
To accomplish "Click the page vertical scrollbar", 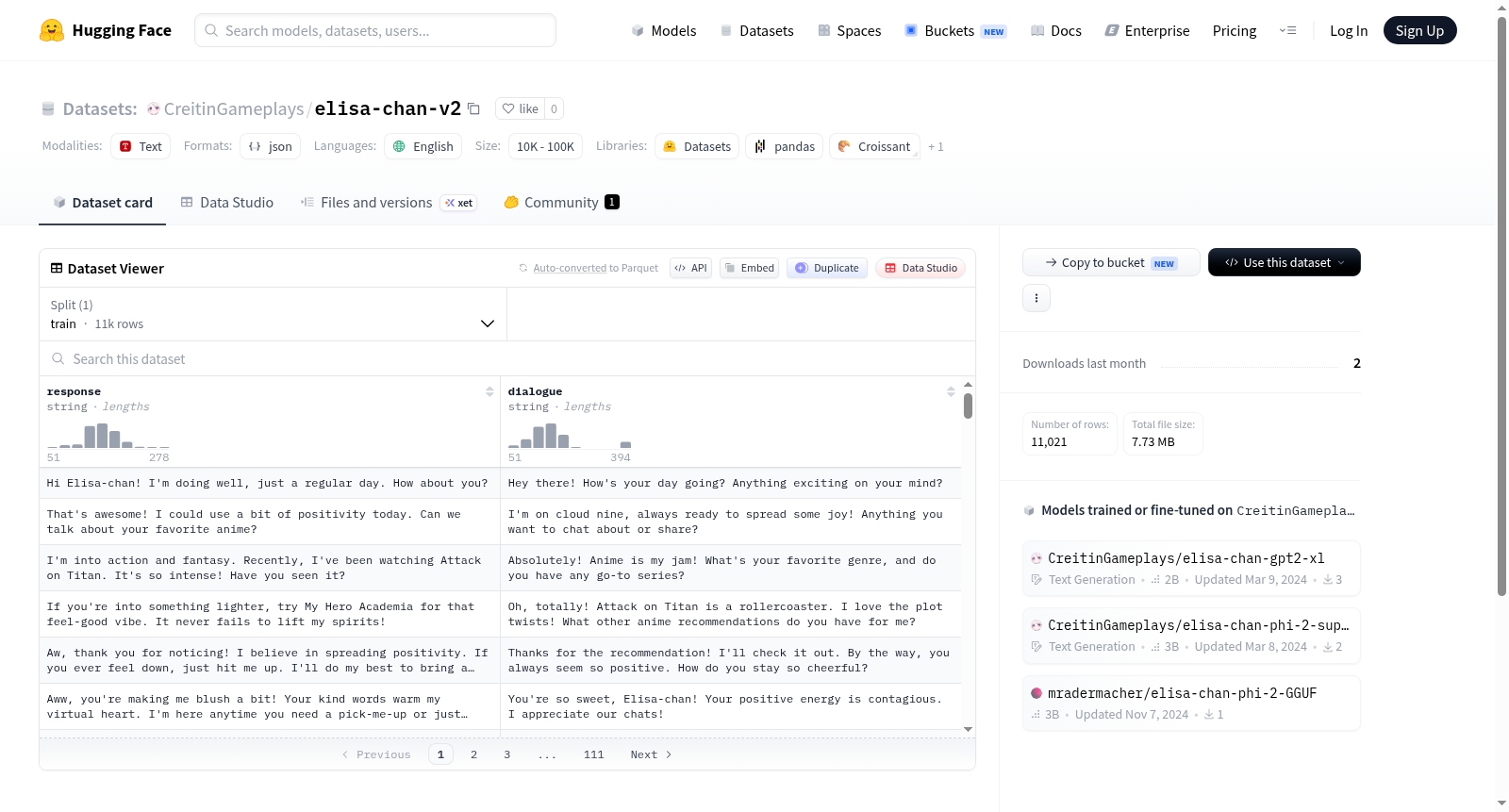I will 1501,307.
